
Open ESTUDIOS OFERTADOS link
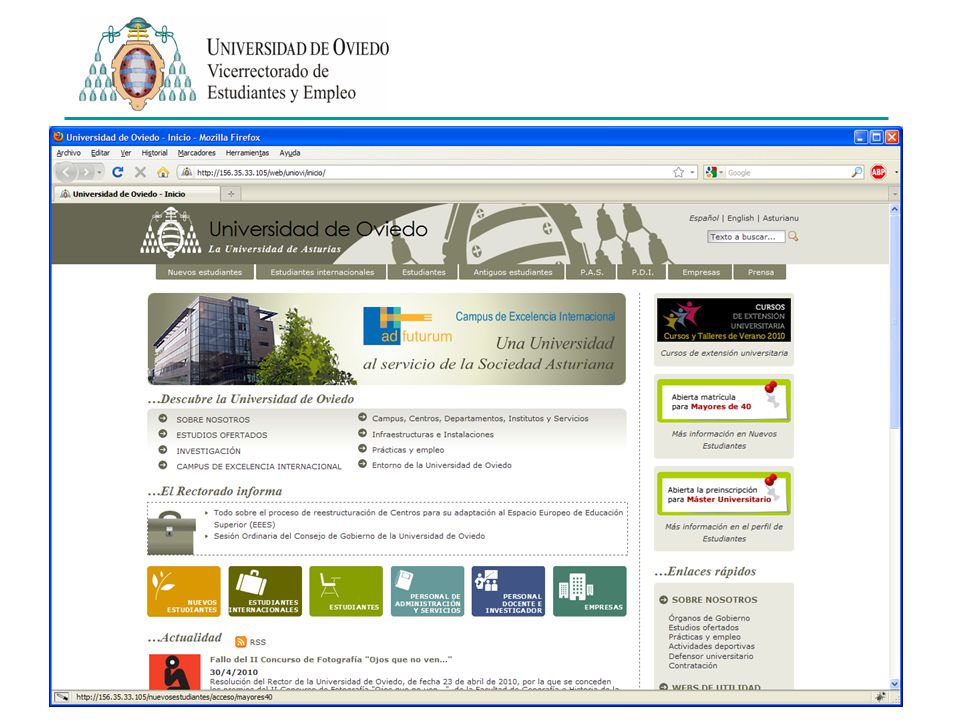[x=222, y=435]
